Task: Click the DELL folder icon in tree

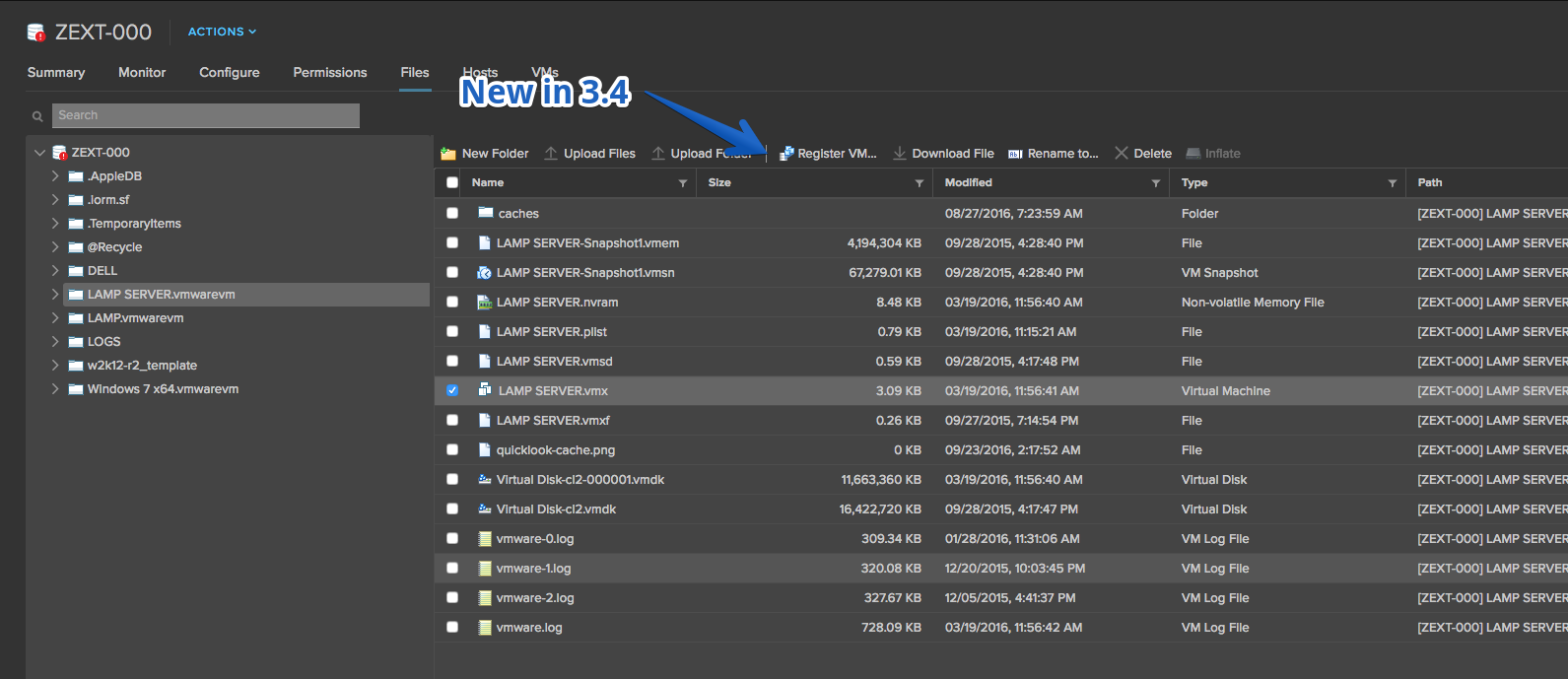Action: (x=75, y=271)
